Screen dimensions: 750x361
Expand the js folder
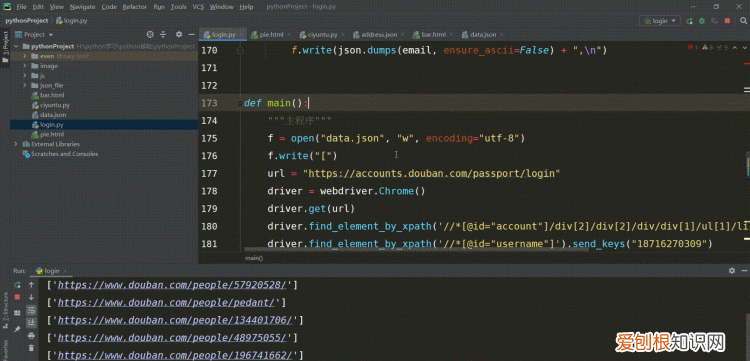coord(25,76)
